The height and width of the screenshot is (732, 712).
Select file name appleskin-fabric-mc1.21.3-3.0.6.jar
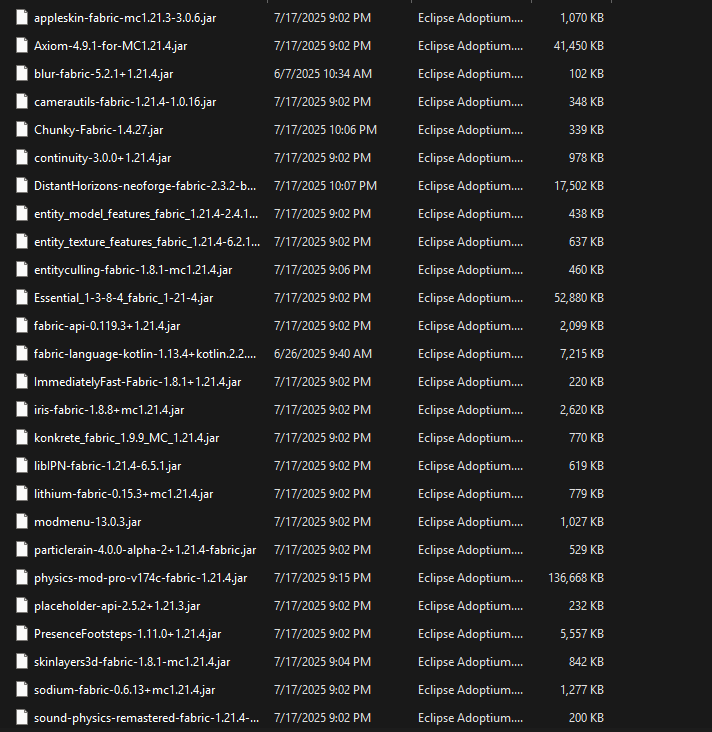pos(125,18)
